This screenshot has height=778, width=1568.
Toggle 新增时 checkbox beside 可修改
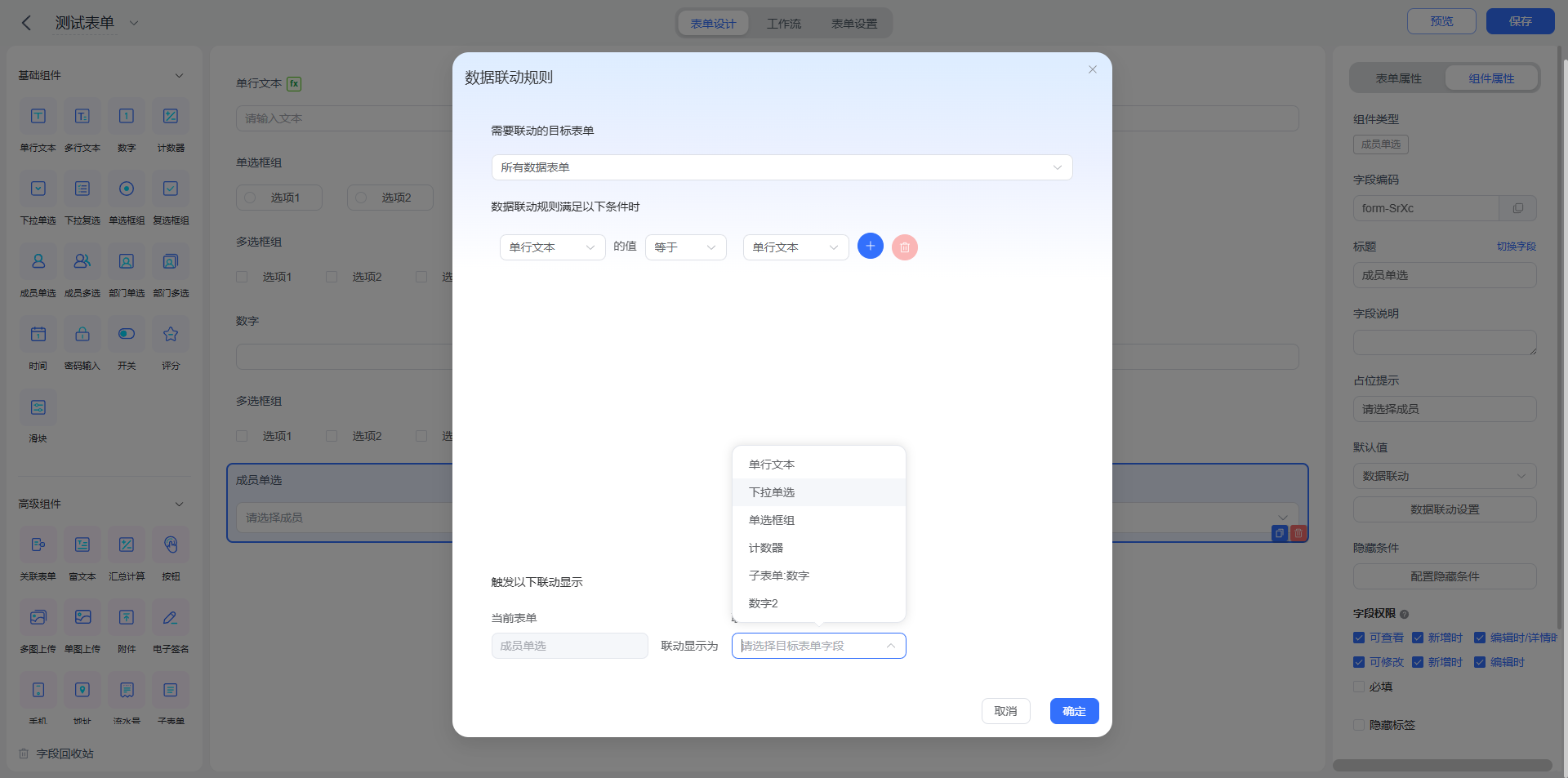point(1418,662)
